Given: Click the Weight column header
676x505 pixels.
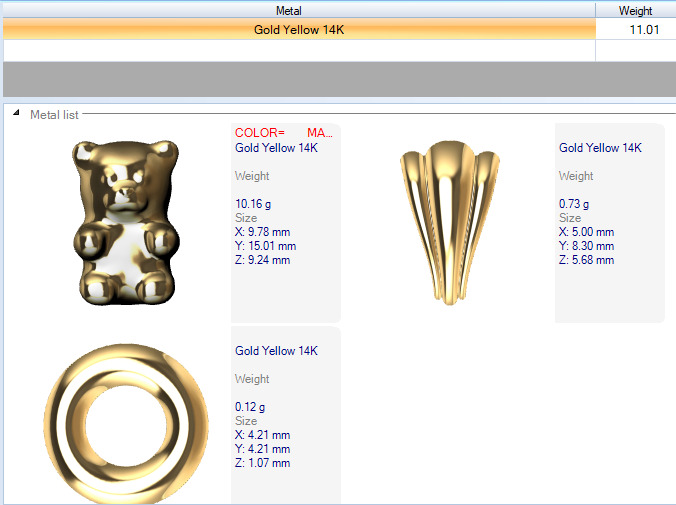Looking at the screenshot, I should (x=635, y=11).
